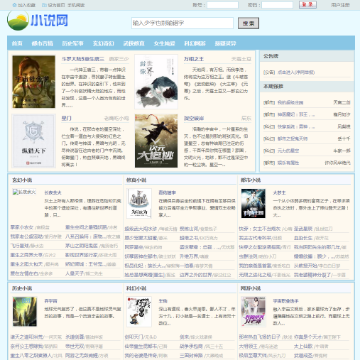Open the pink cover in 网游小说 section

253,312
